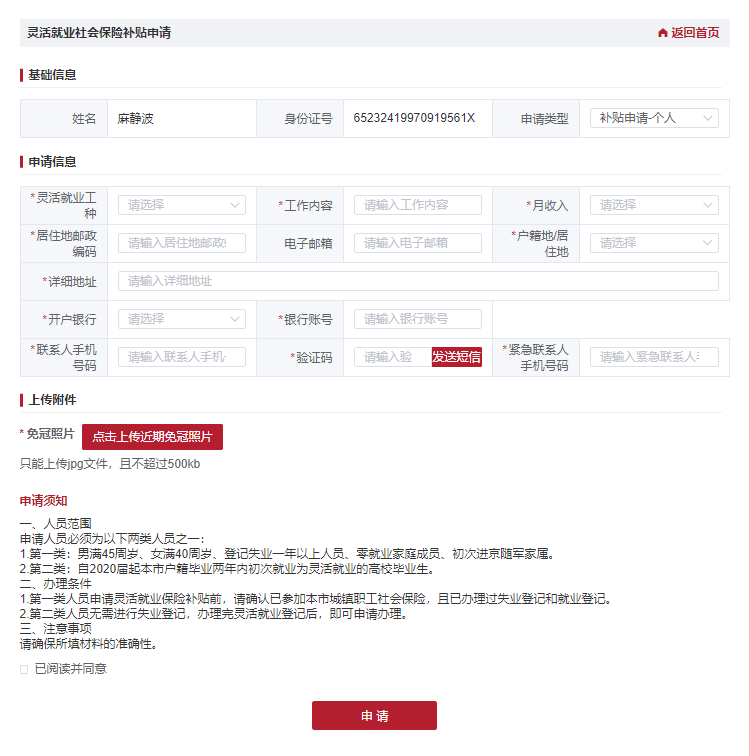
Task: Open the 申请类型 dropdown
Action: [654, 118]
